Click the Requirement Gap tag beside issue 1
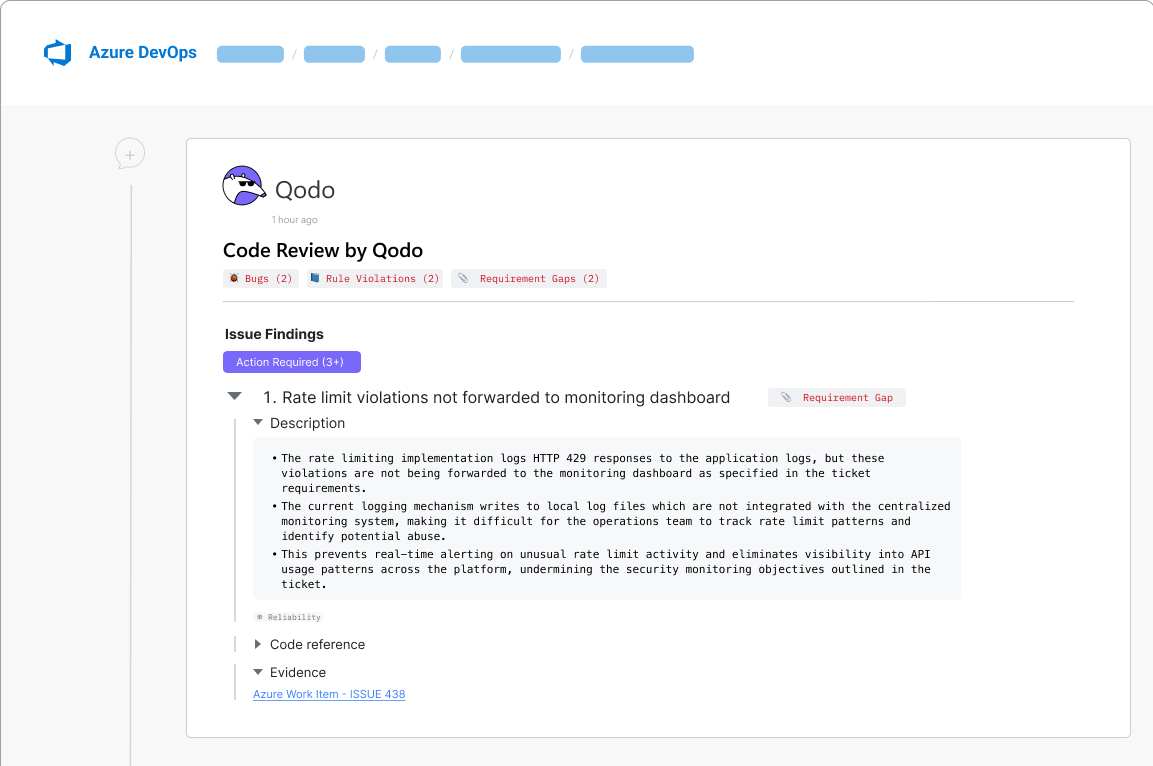Image resolution: width=1153 pixels, height=766 pixels. point(837,398)
